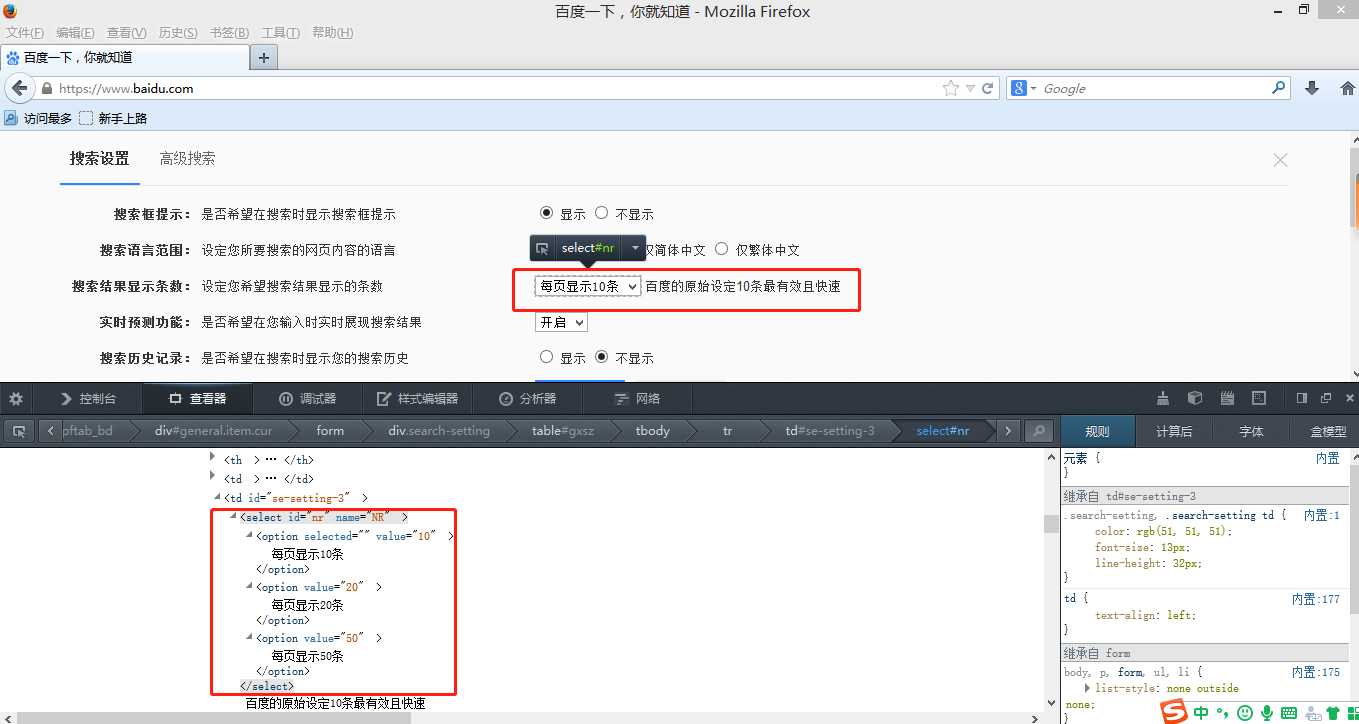The height and width of the screenshot is (724, 1359).
Task: Toggle devtools side docking icon
Action: click(x=1302, y=398)
